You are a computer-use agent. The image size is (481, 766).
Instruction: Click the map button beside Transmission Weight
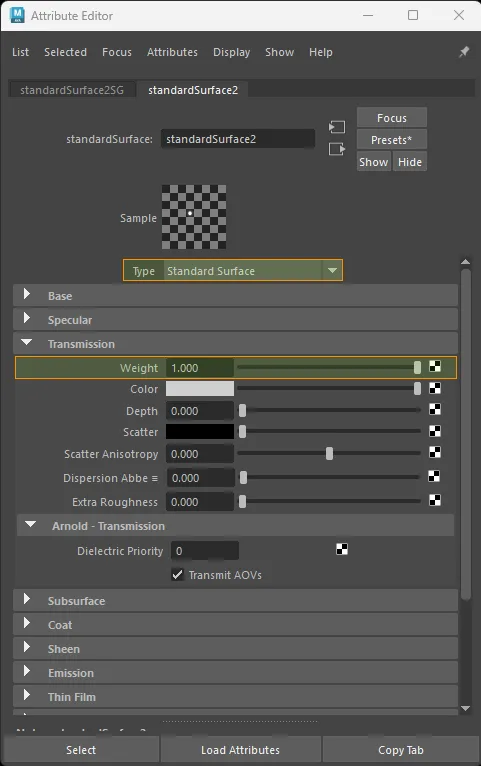coord(435,366)
